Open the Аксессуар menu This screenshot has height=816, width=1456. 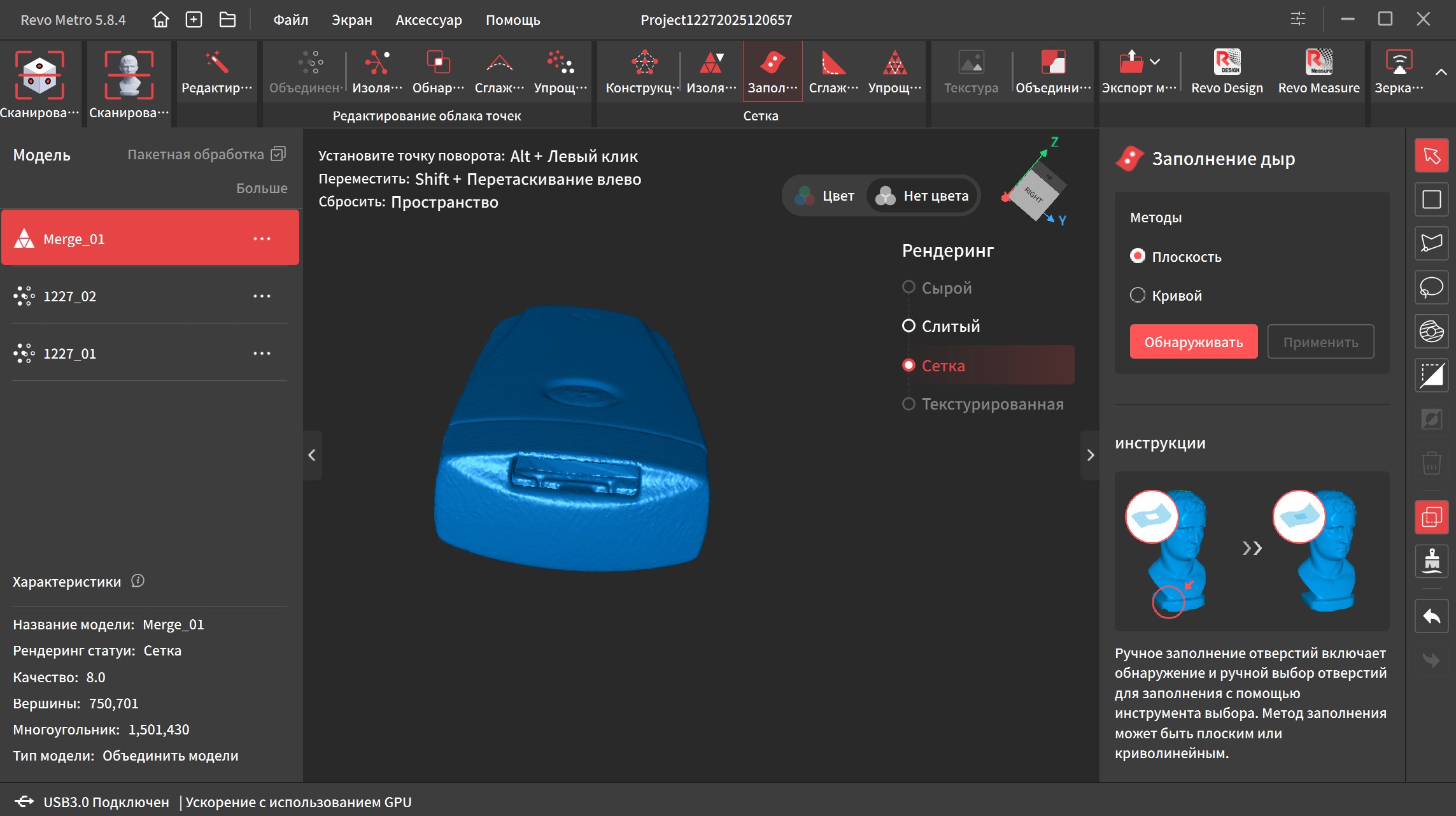(x=428, y=20)
